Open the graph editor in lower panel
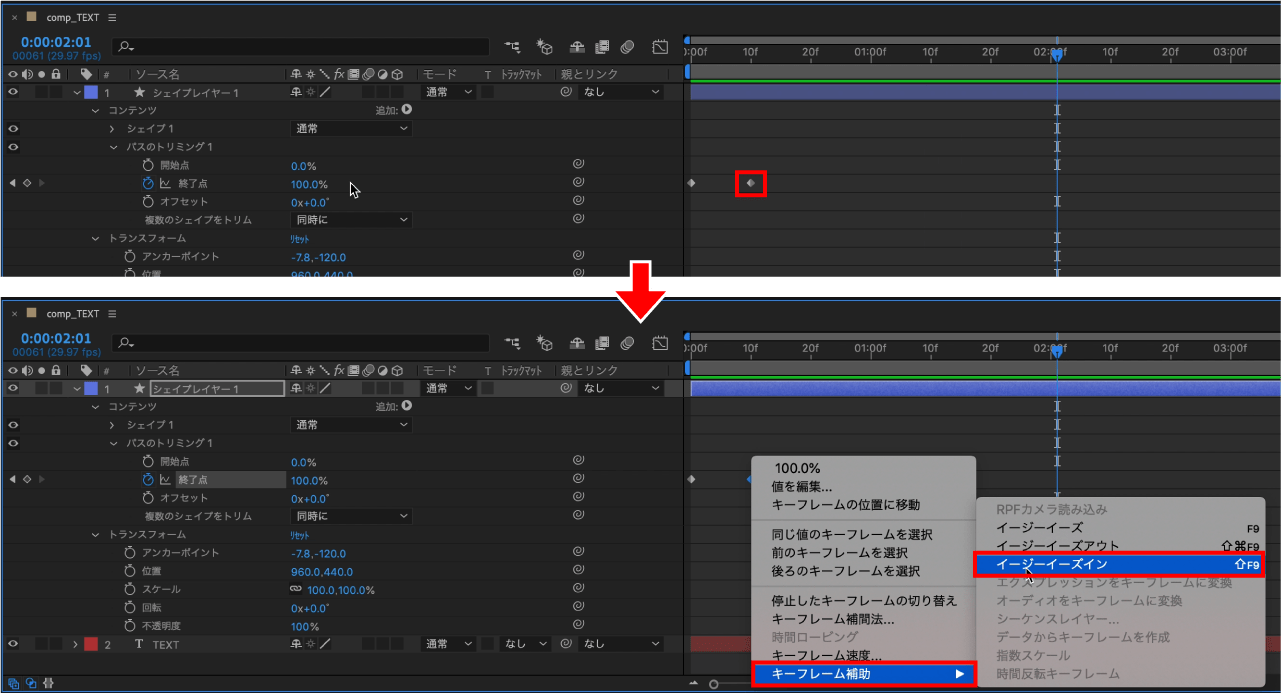The height and width of the screenshot is (694, 1281). coord(660,343)
